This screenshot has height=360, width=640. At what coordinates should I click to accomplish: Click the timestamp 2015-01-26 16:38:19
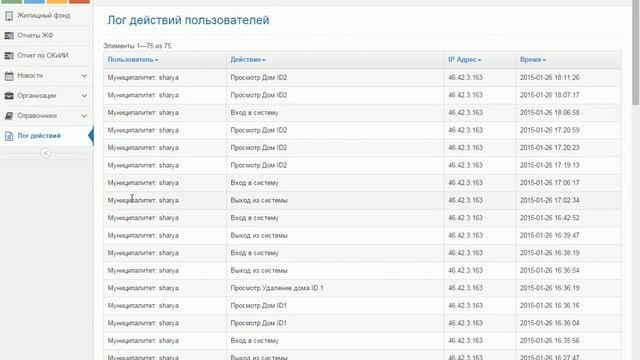pyautogui.click(x=549, y=253)
